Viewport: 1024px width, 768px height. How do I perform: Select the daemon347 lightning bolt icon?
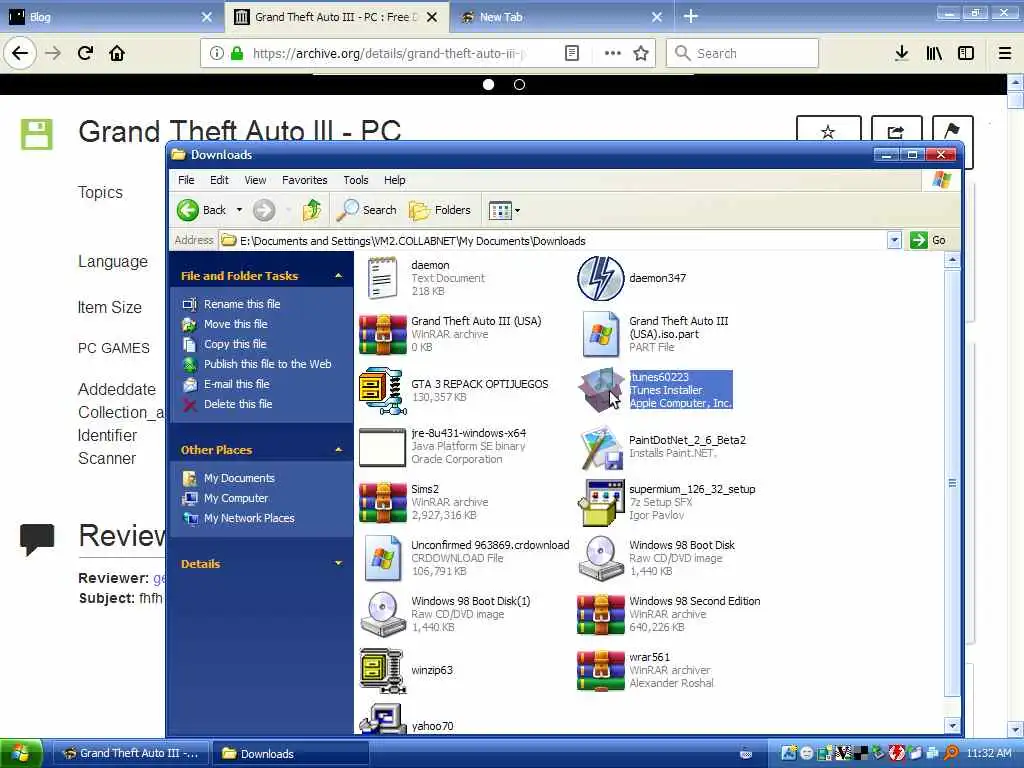[600, 278]
